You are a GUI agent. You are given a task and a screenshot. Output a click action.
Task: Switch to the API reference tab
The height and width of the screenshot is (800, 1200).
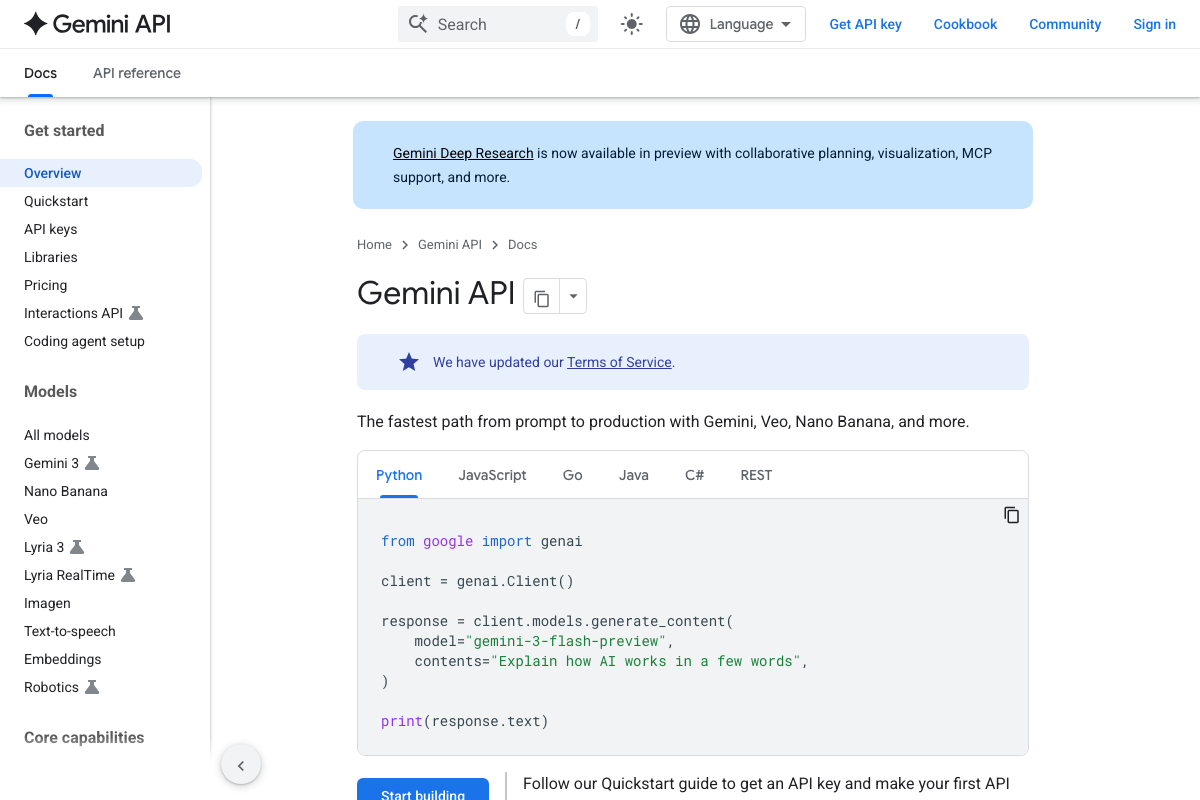coord(136,73)
